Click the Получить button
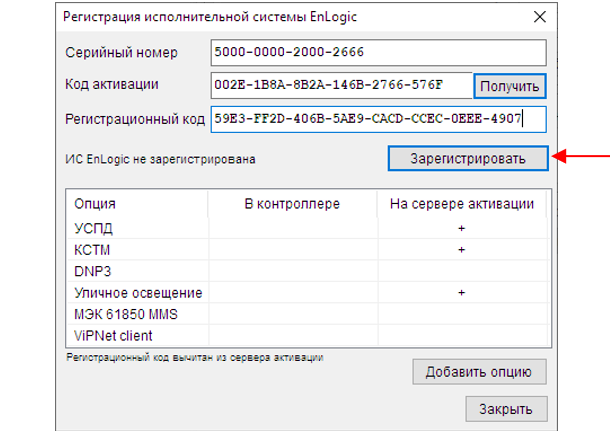The width and height of the screenshot is (610, 431). point(510,86)
